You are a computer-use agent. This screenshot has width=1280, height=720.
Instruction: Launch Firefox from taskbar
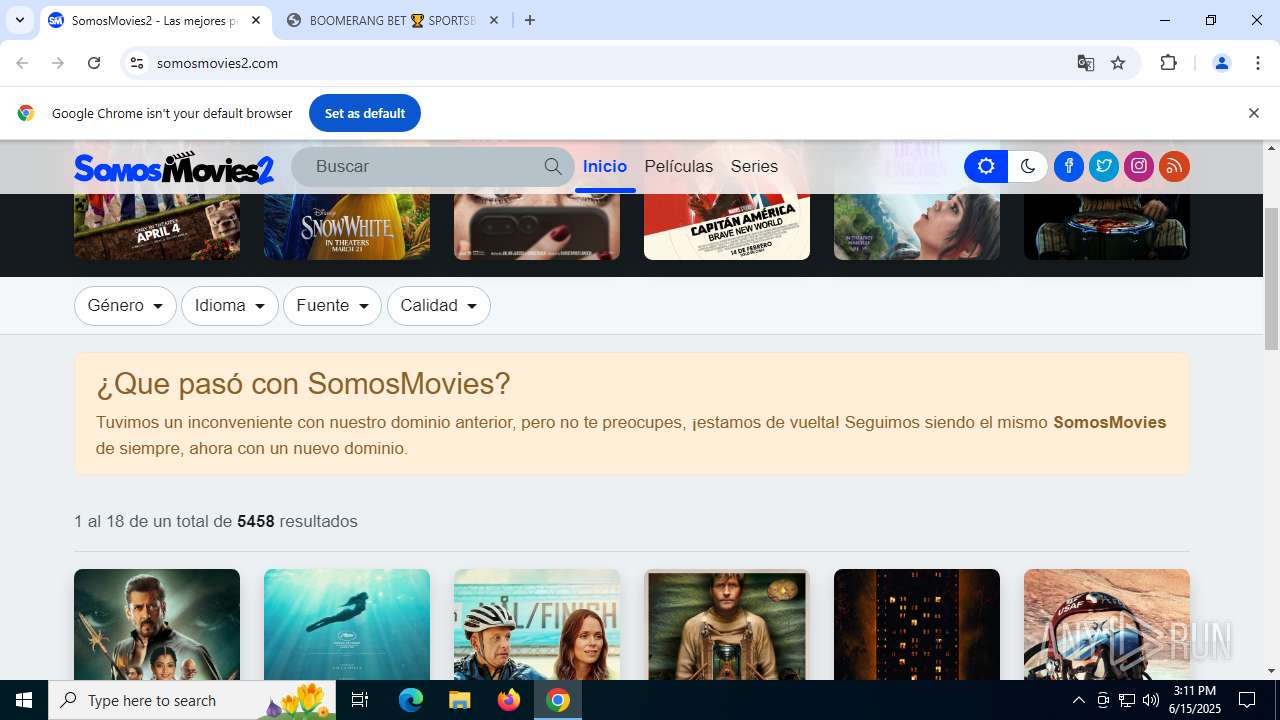pyautogui.click(x=509, y=700)
